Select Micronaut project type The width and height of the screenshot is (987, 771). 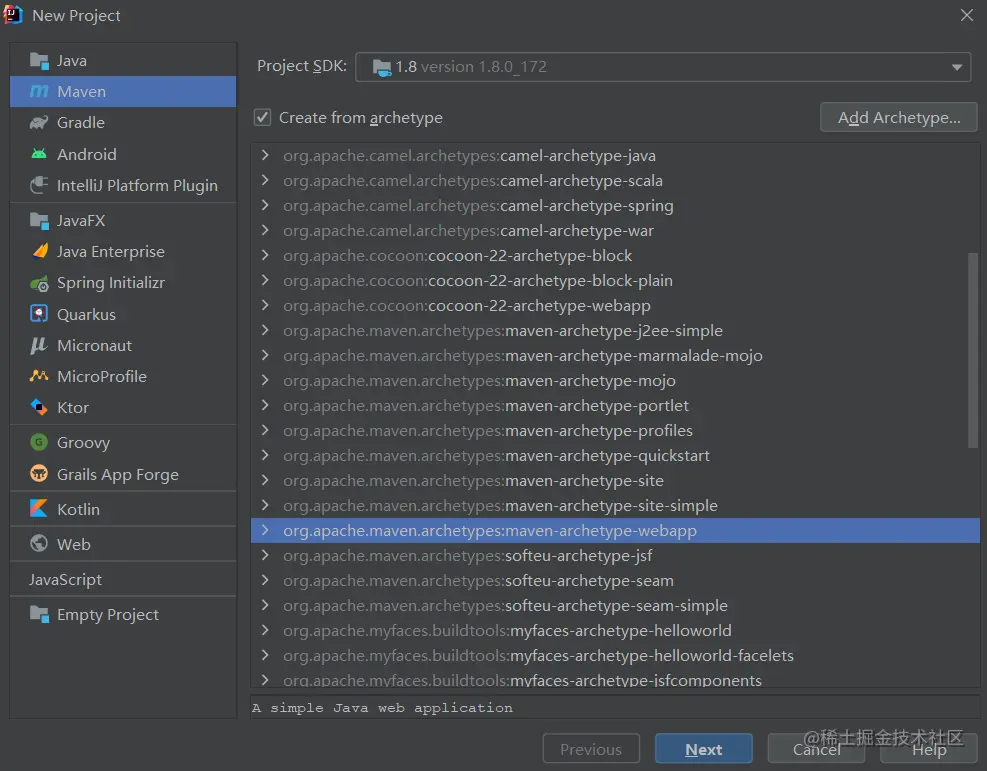[123, 346]
